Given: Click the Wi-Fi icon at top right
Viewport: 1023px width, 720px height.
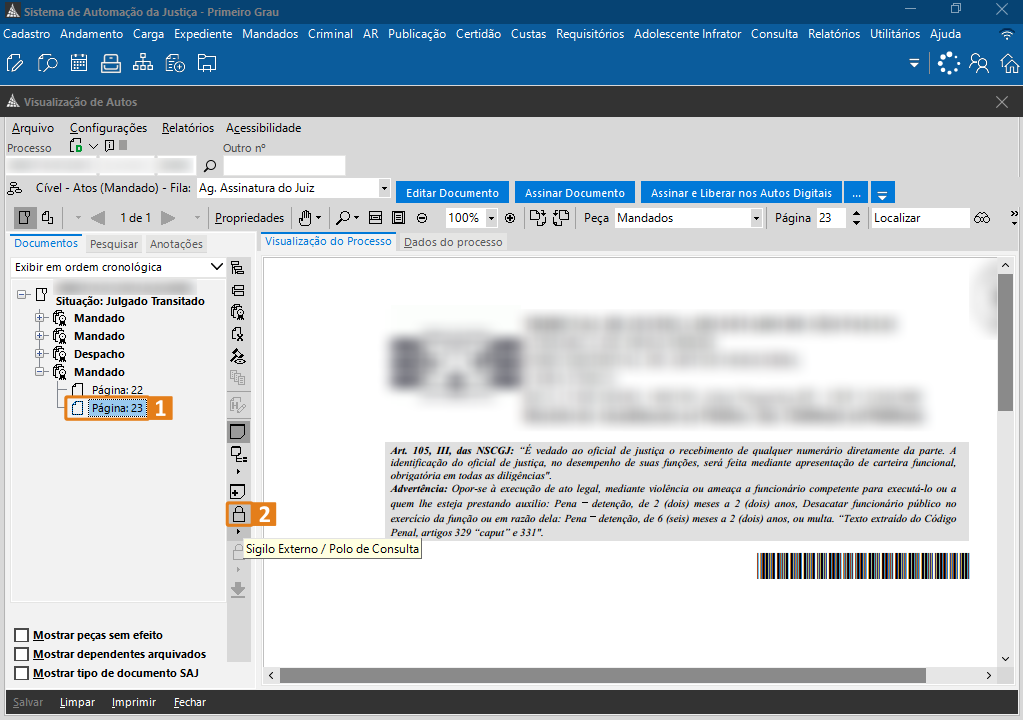Looking at the screenshot, I should pos(1007,34).
